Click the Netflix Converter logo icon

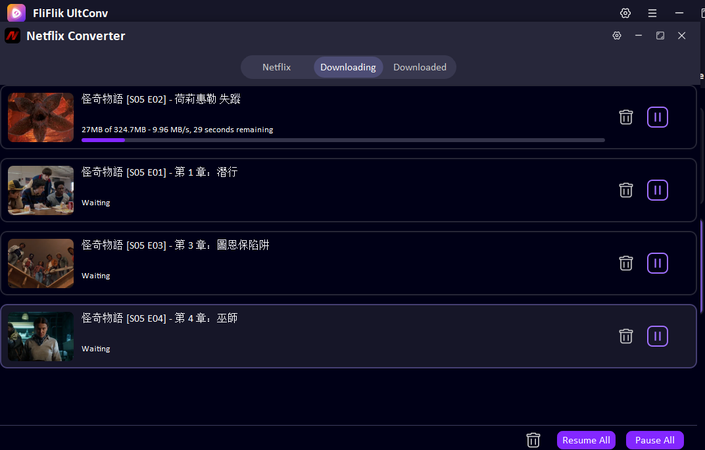[x=13, y=36]
